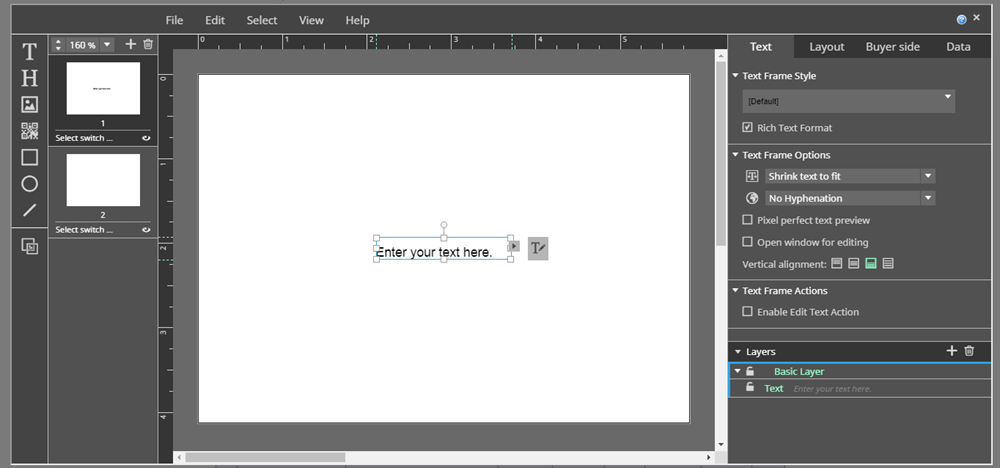
Task: Add a new layer in Layers panel
Action: [x=951, y=351]
